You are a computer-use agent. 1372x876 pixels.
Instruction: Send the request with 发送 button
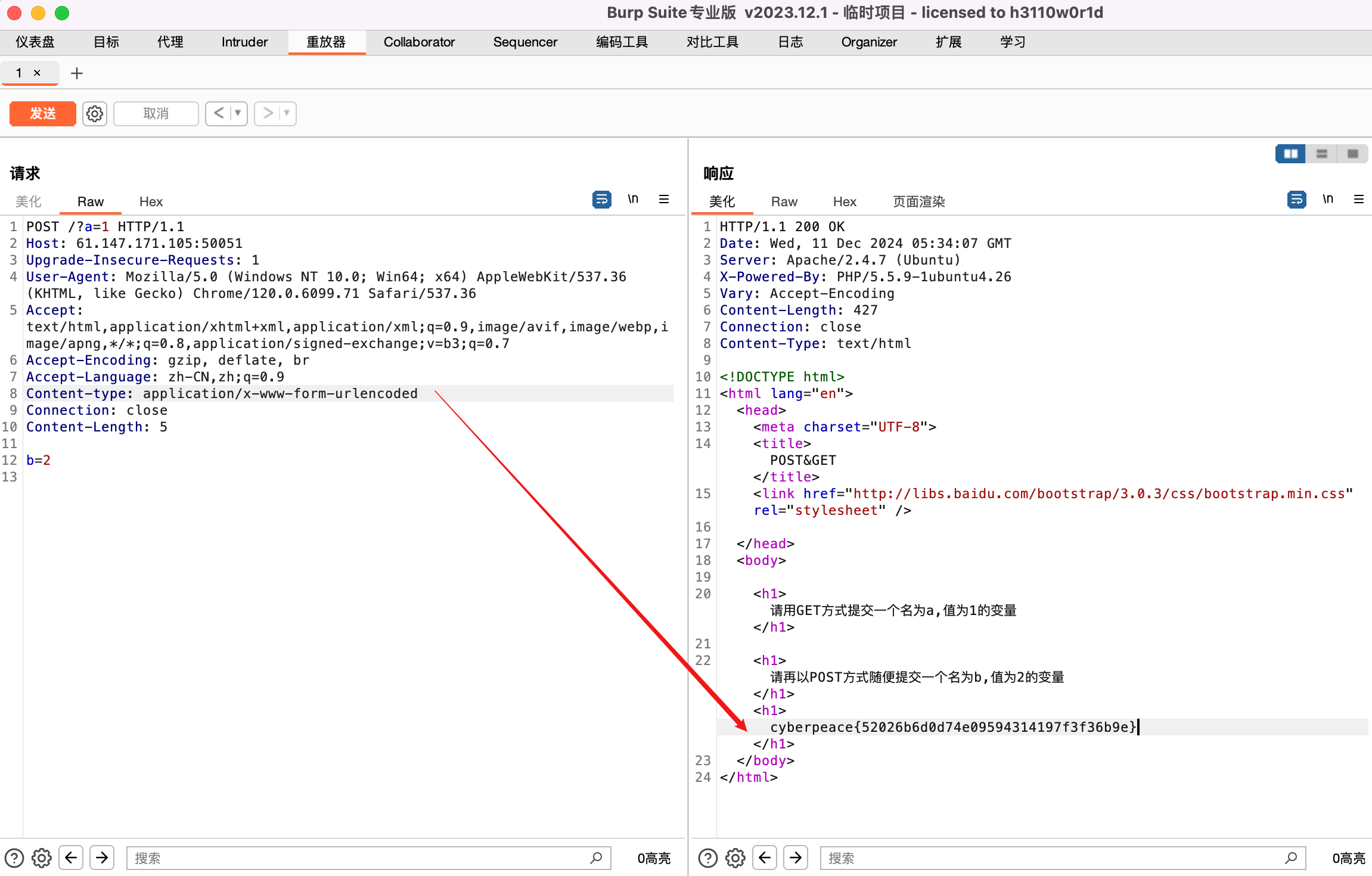42,113
